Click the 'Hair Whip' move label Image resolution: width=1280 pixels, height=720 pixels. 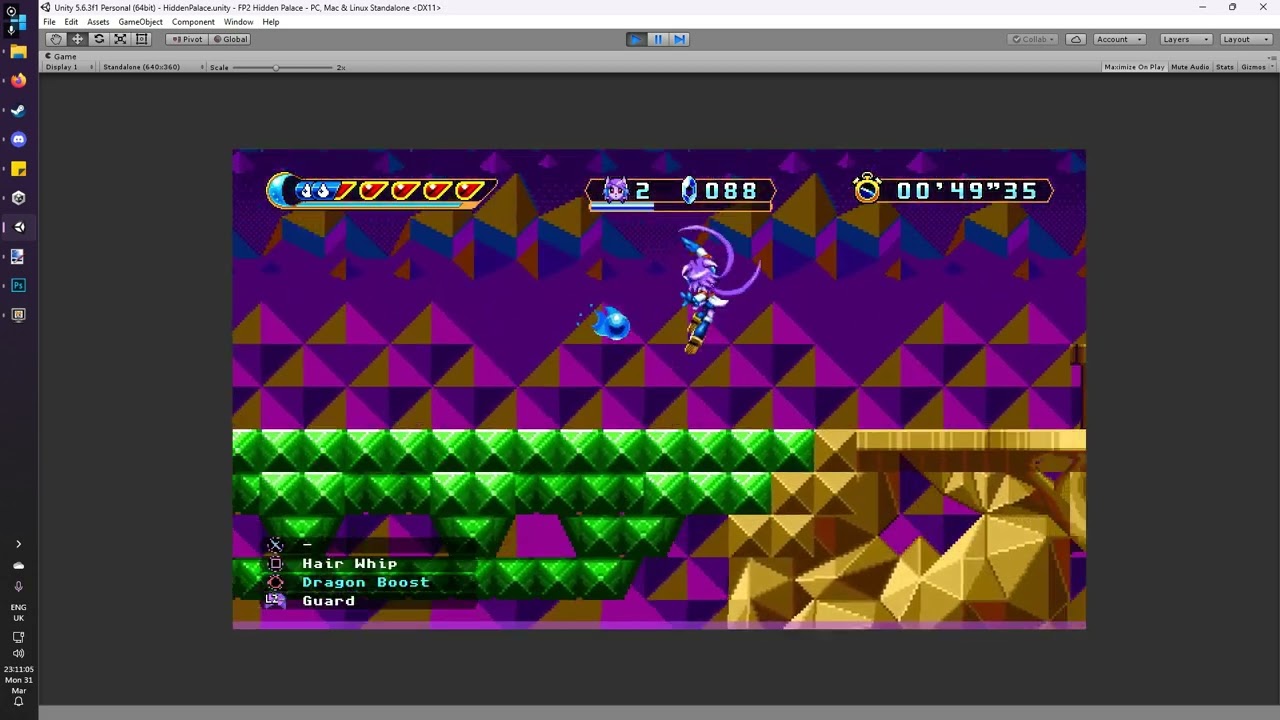349,563
